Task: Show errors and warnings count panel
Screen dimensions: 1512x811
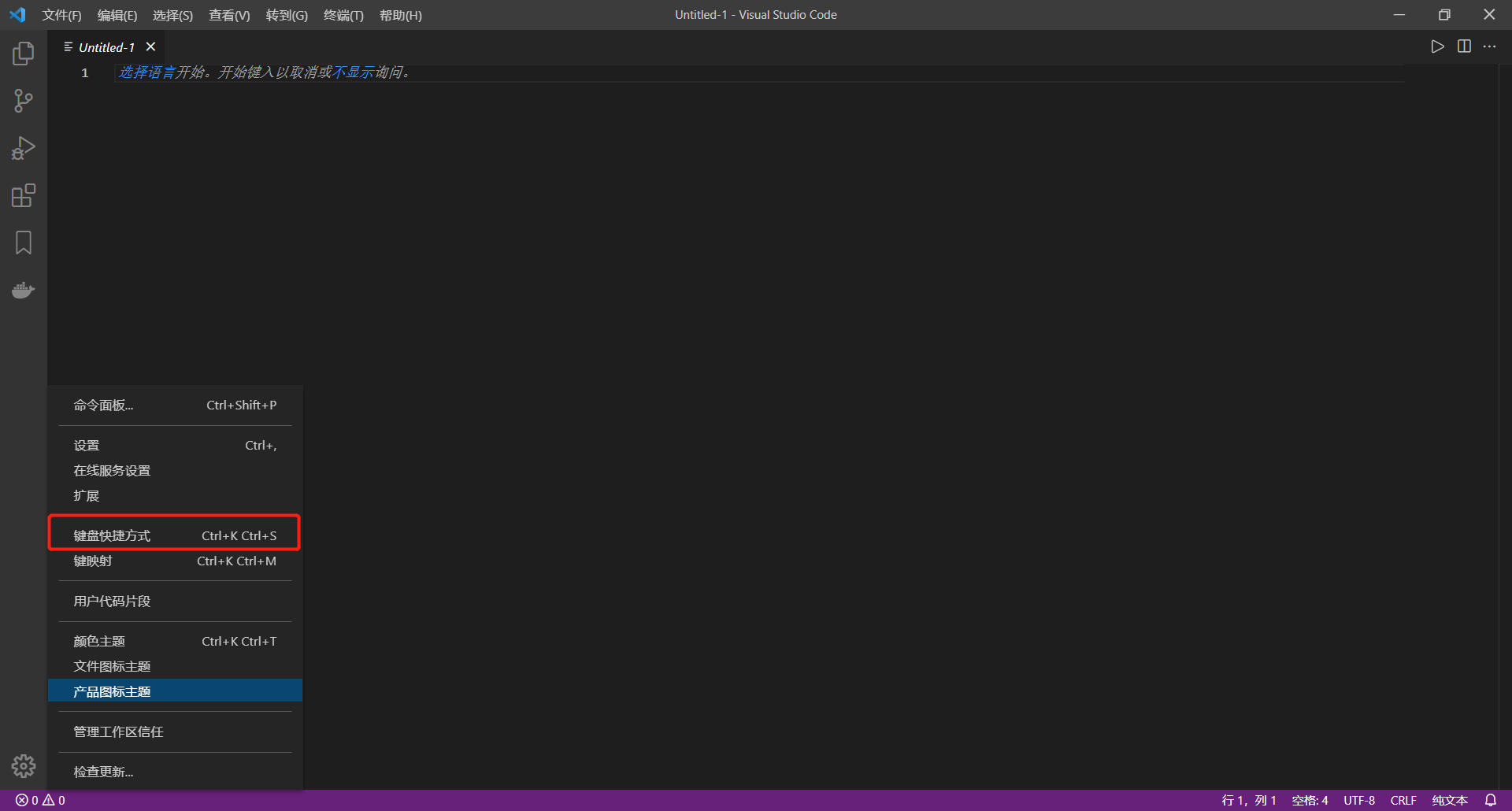Action: point(40,800)
